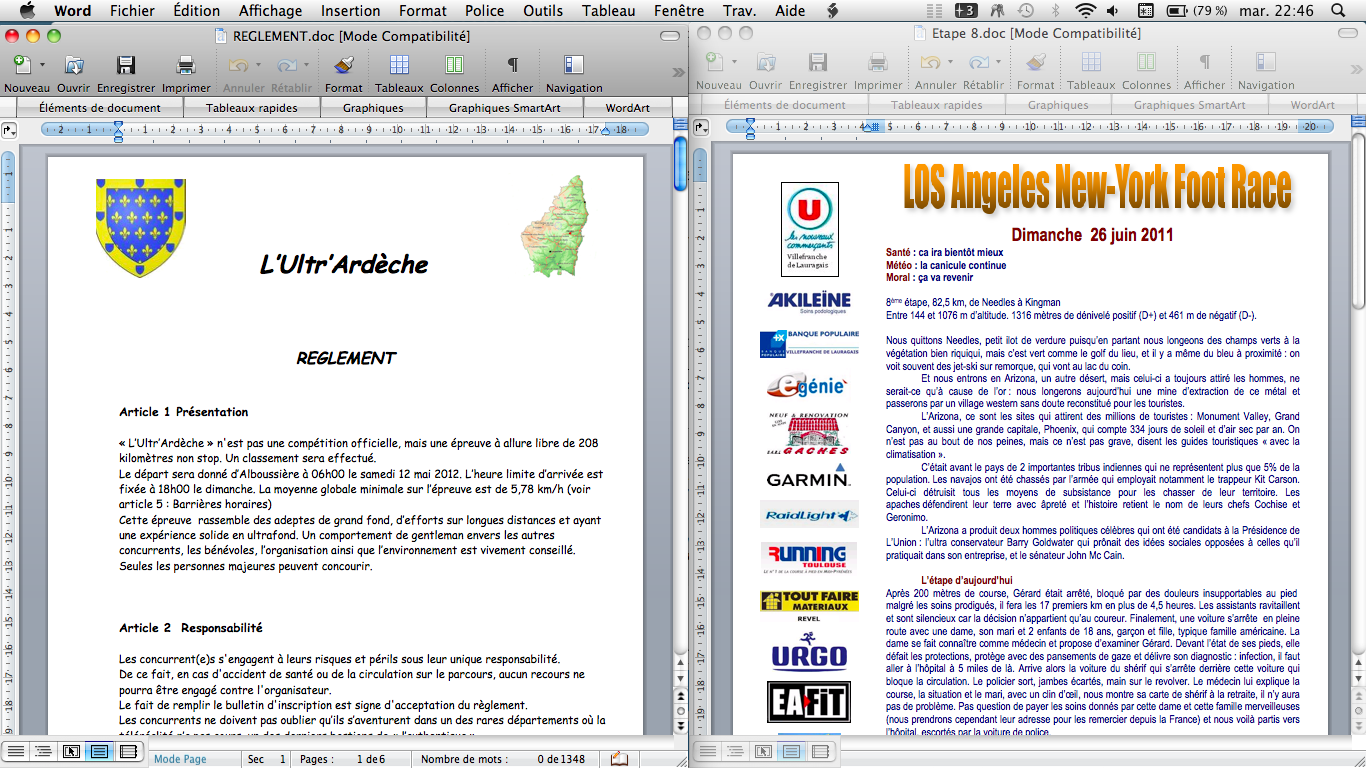The height and width of the screenshot is (768, 1366).
Task: Redo with Rétablir icon in Etape 8.doc
Action: click(x=977, y=63)
